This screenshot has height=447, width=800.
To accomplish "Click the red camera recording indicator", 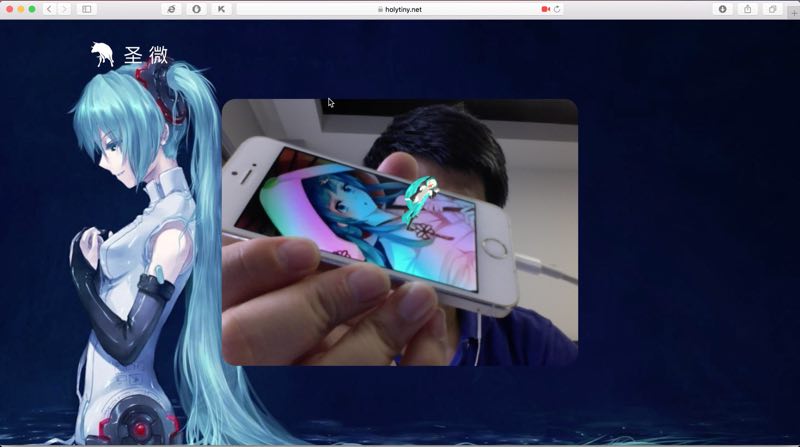I will click(545, 9).
